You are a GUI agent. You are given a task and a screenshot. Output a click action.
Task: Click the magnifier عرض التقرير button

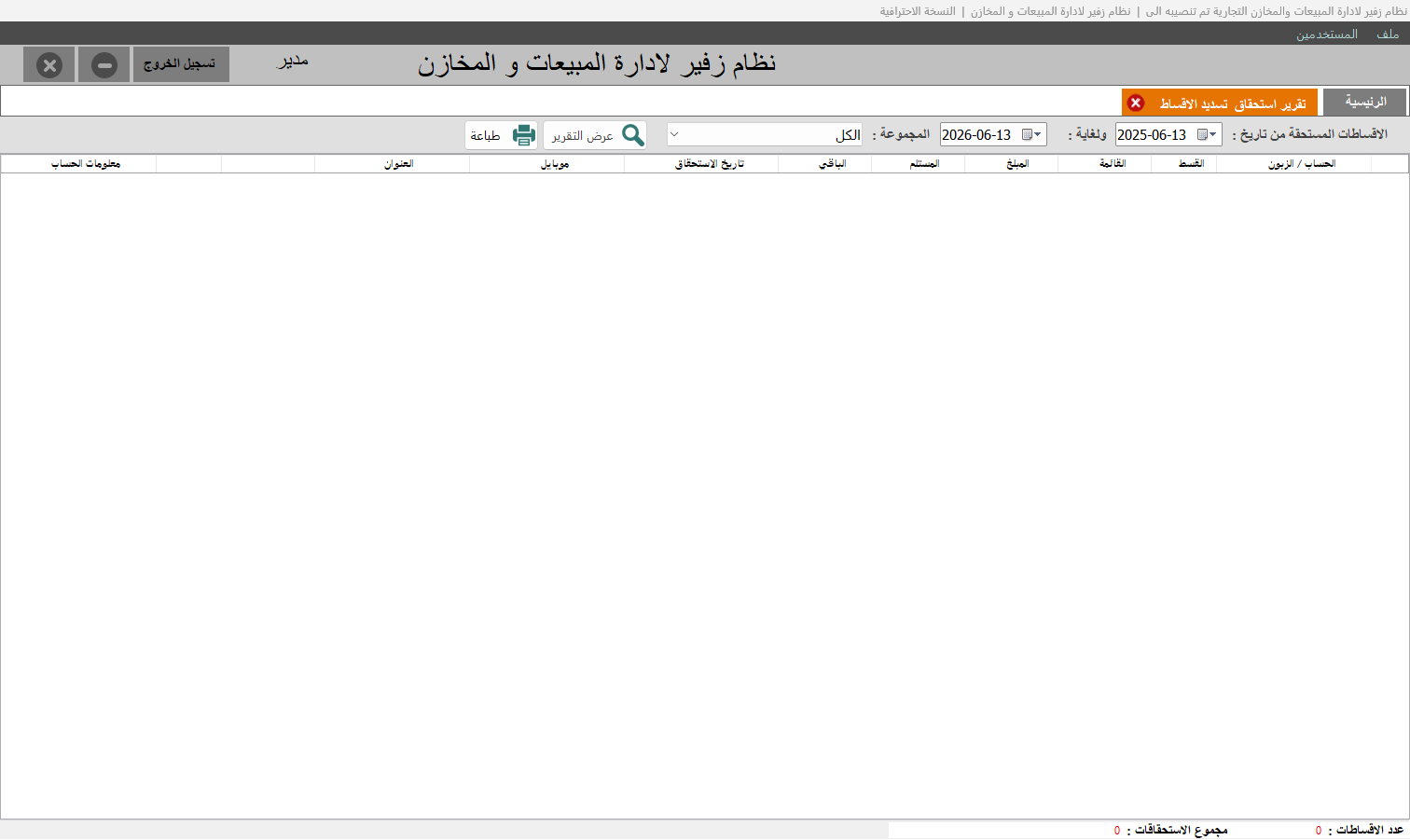[595, 135]
